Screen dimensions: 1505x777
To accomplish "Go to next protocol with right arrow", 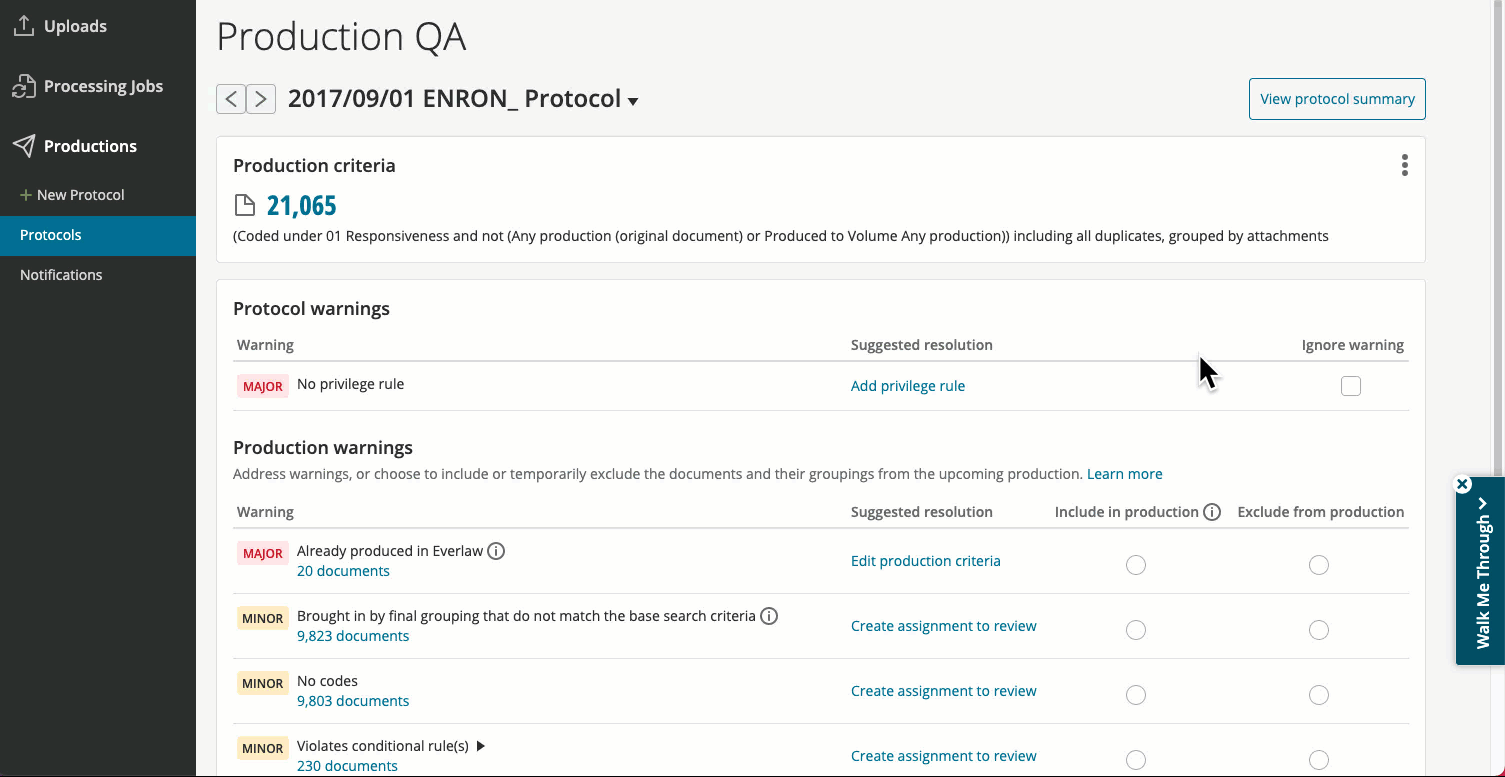I will (261, 99).
